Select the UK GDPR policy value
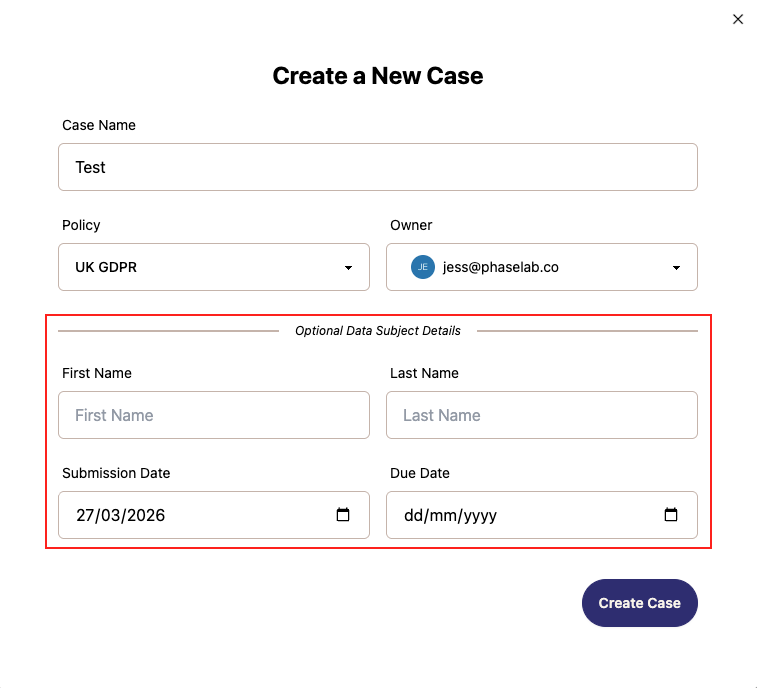The height and width of the screenshot is (688, 757). click(106, 267)
